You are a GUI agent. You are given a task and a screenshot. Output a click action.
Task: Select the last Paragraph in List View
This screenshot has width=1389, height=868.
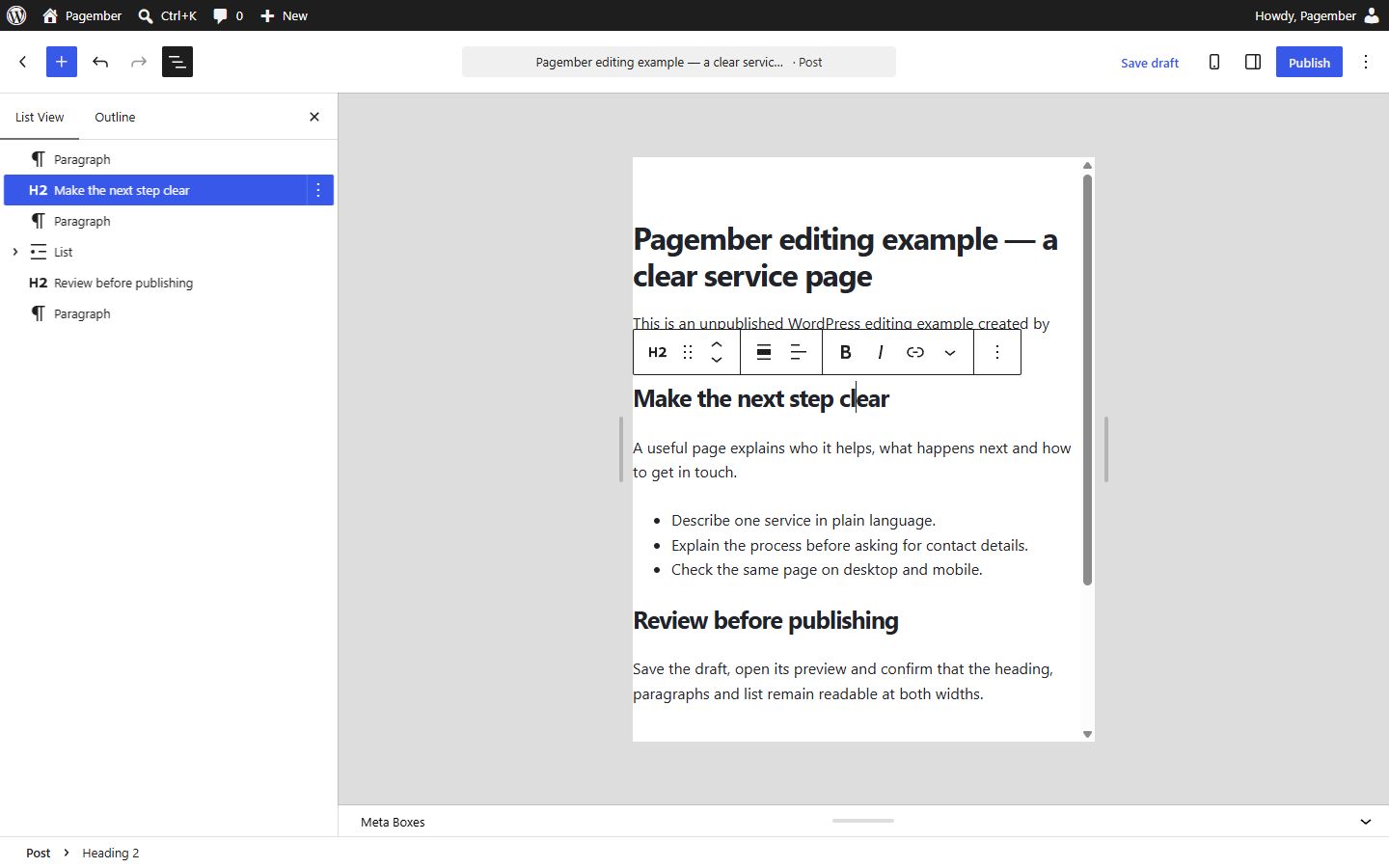169,313
